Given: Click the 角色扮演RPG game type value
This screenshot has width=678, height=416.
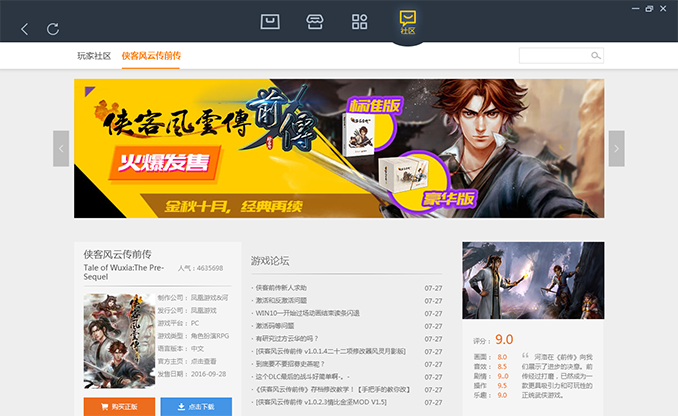Looking at the screenshot, I should 210,336.
